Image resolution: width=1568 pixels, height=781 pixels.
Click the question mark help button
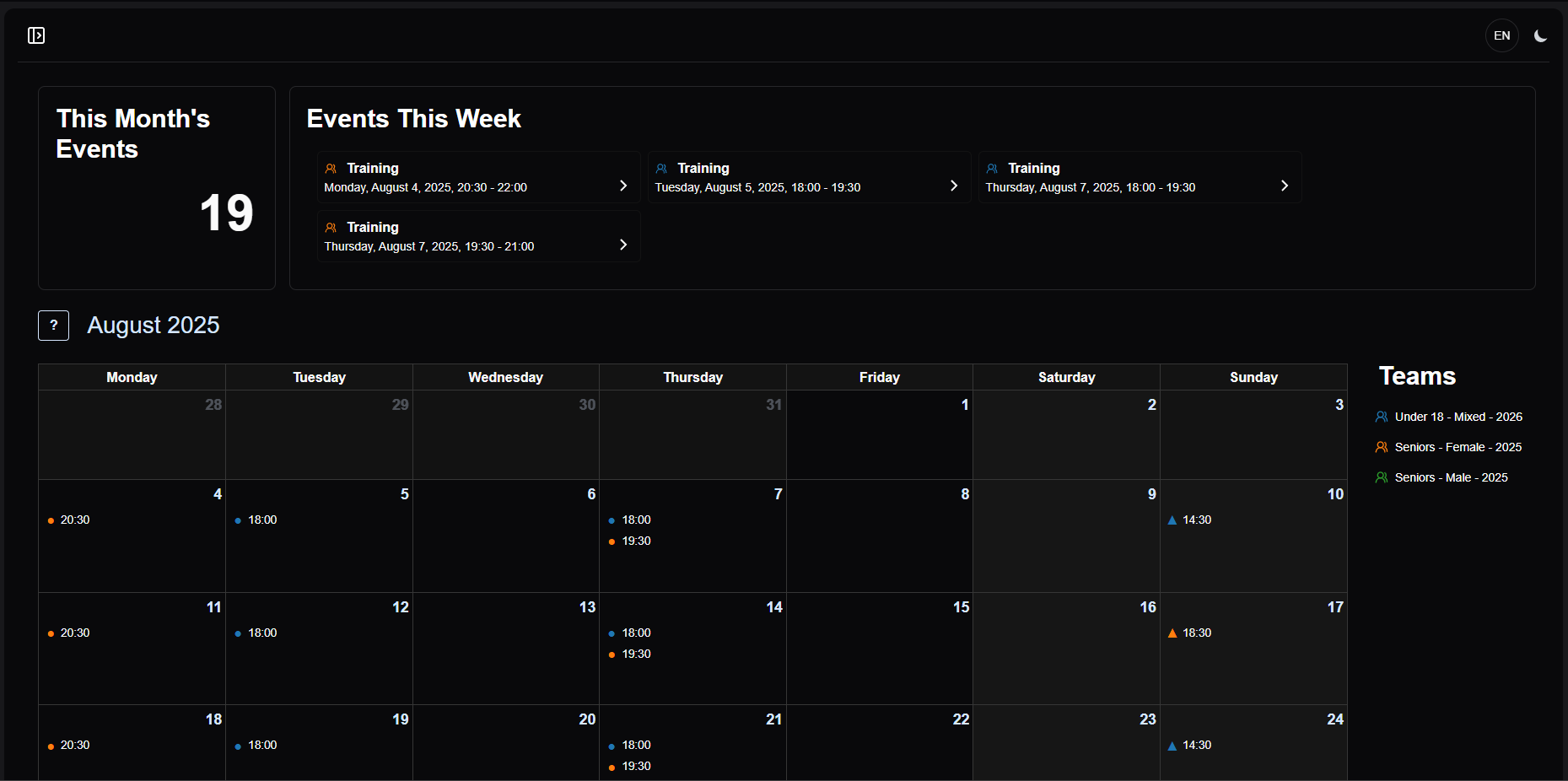coord(54,326)
